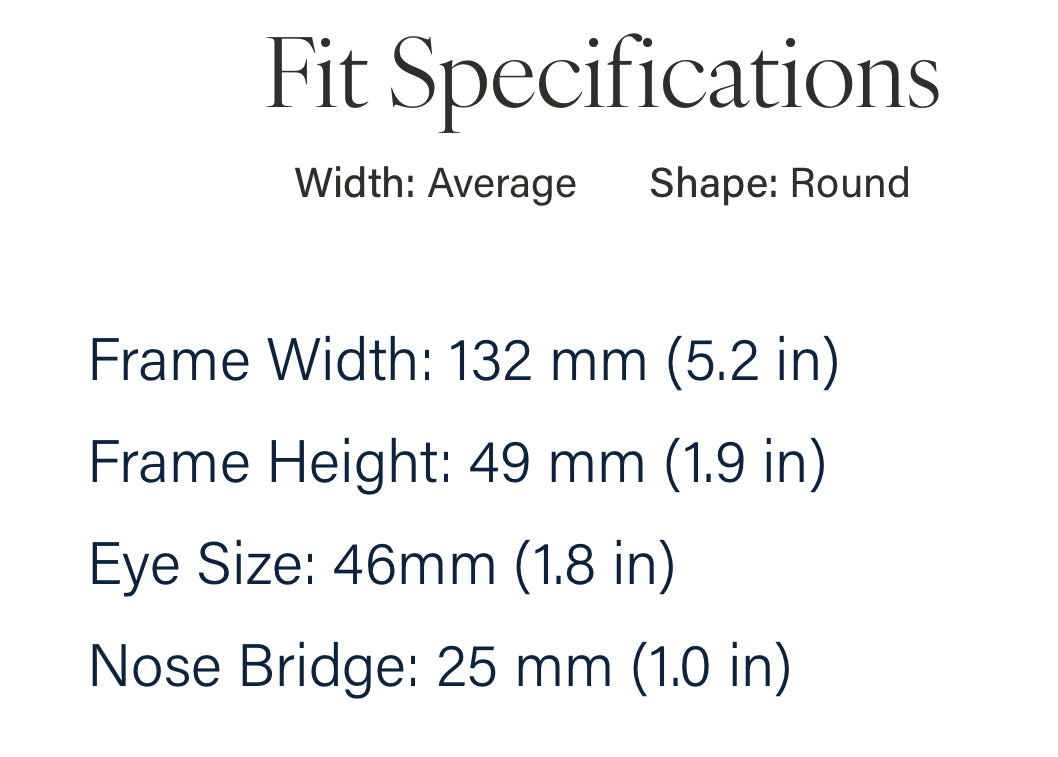
Task: Click the (1.8 in) measurement
Action: click(595, 565)
